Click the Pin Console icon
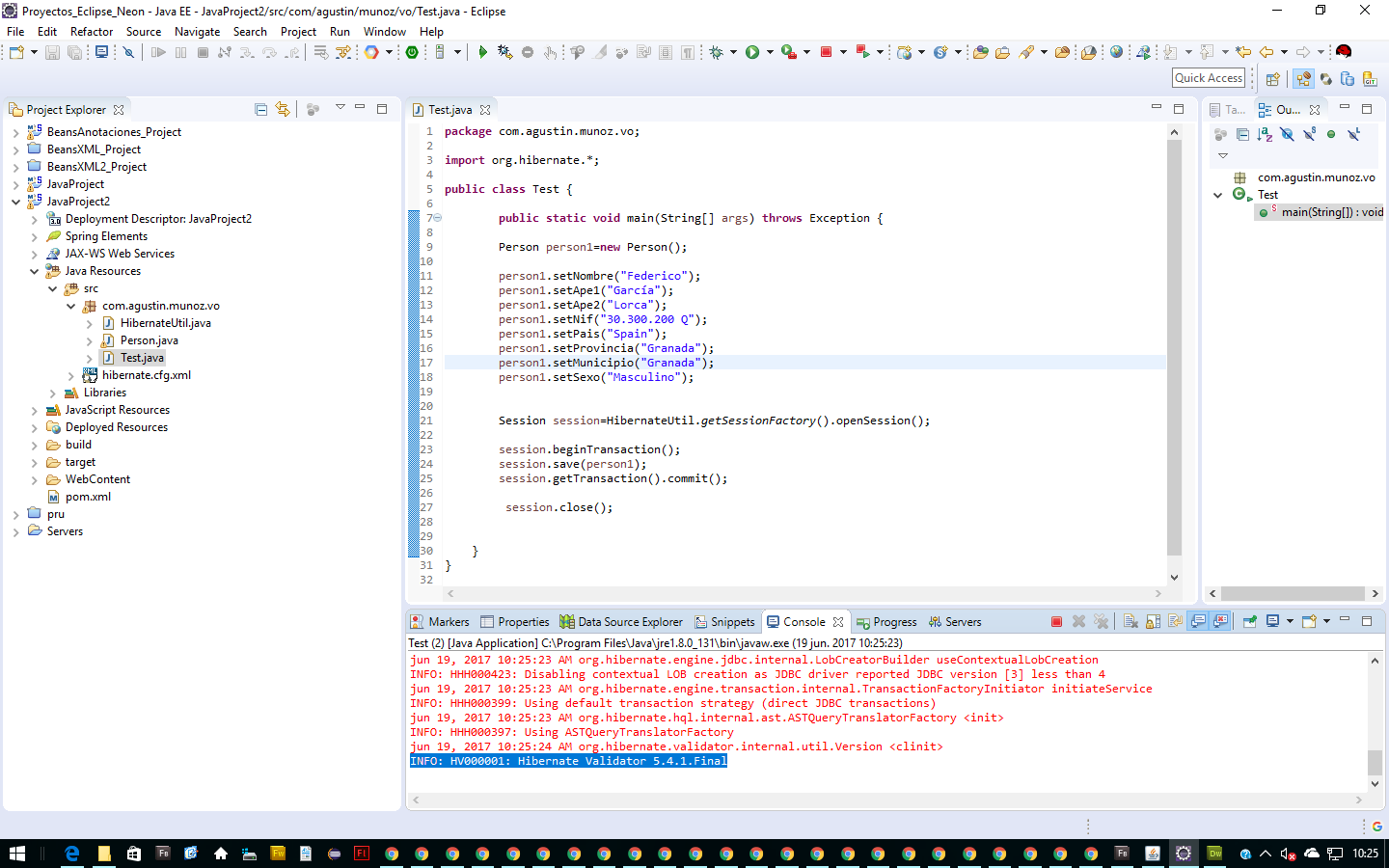1389x868 pixels. (1249, 621)
